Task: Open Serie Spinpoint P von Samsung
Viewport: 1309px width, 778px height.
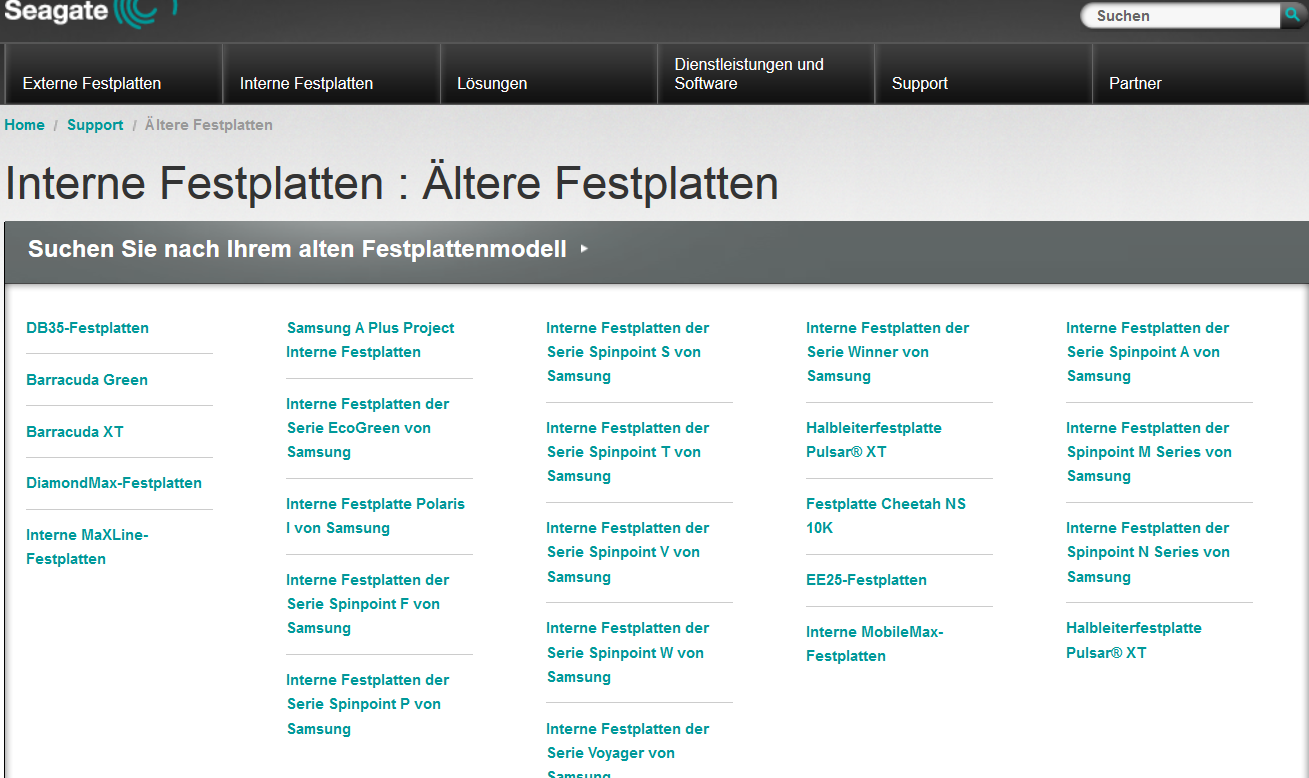Action: [x=367, y=704]
